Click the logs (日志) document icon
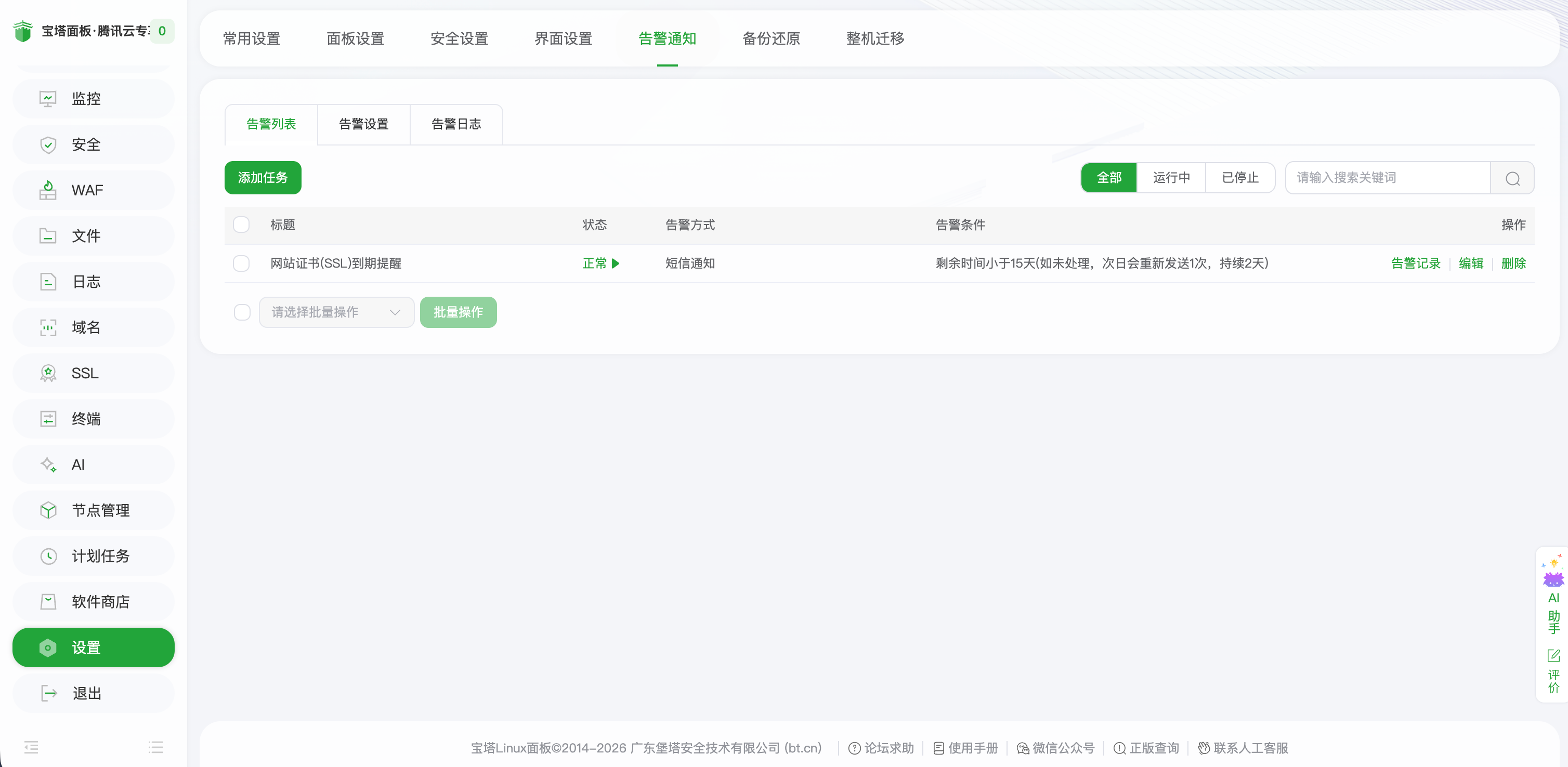The image size is (1568, 767). point(48,282)
